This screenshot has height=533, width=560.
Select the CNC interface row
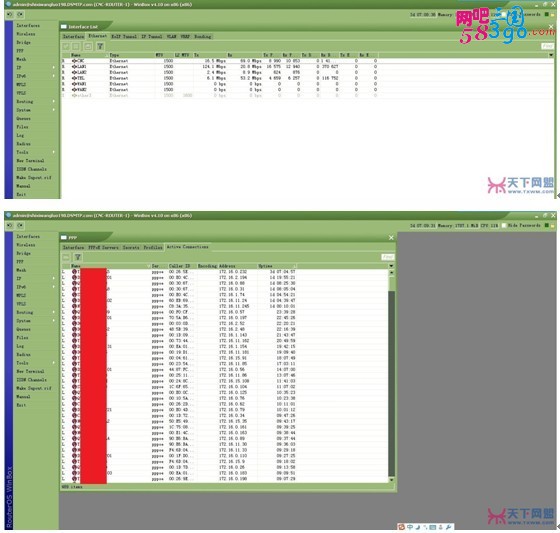point(307,61)
